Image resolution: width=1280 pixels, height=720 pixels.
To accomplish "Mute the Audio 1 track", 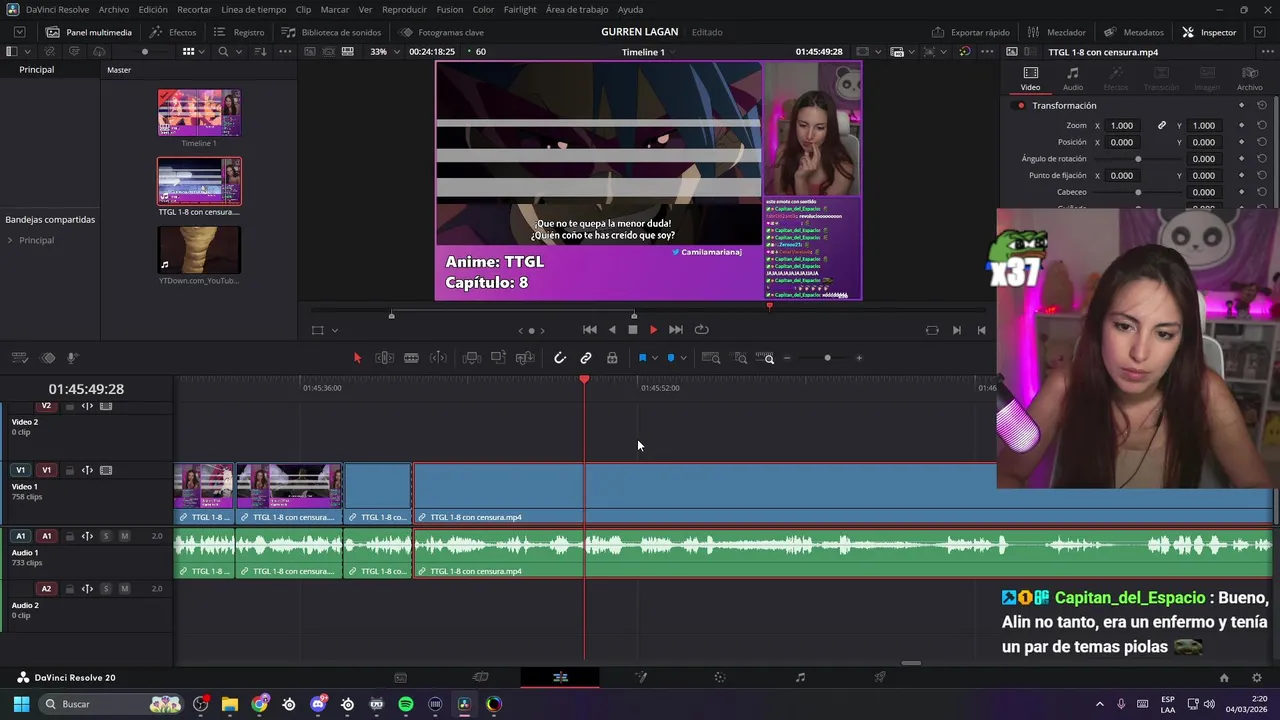I will [x=124, y=536].
